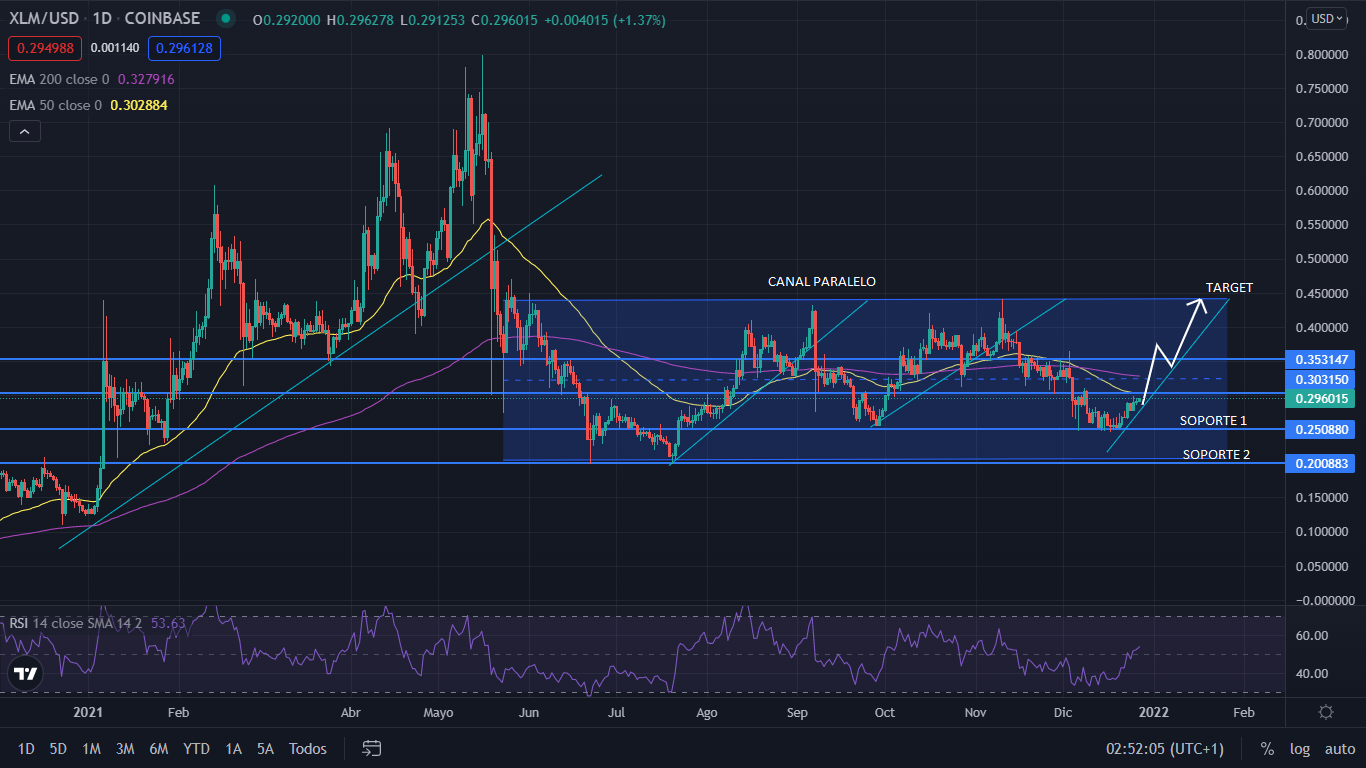Open the USD currency dropdown

coord(1326,17)
